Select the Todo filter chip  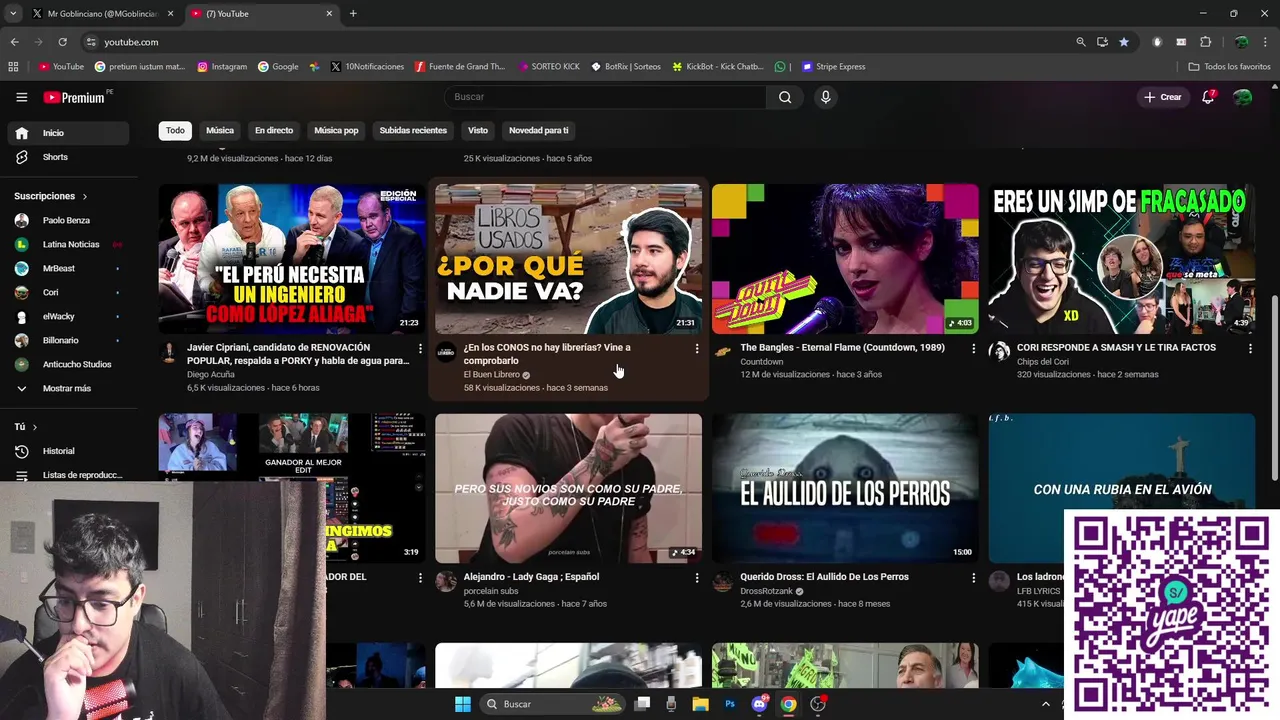click(175, 130)
